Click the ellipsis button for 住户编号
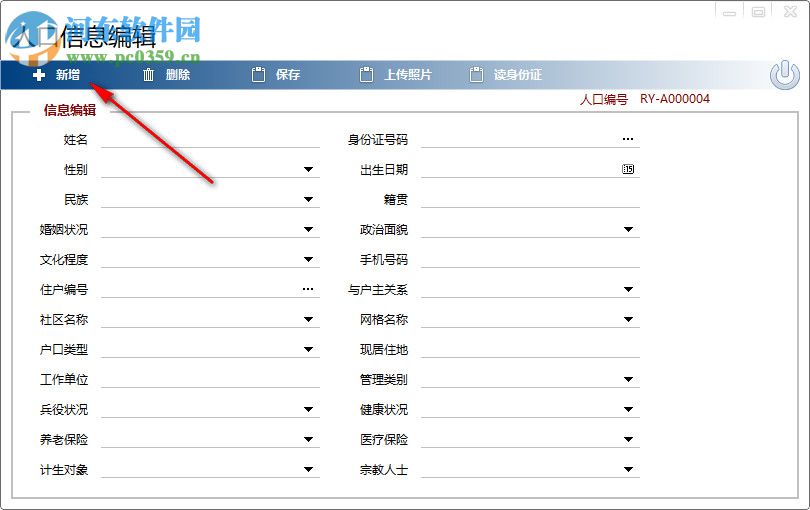 click(x=308, y=289)
